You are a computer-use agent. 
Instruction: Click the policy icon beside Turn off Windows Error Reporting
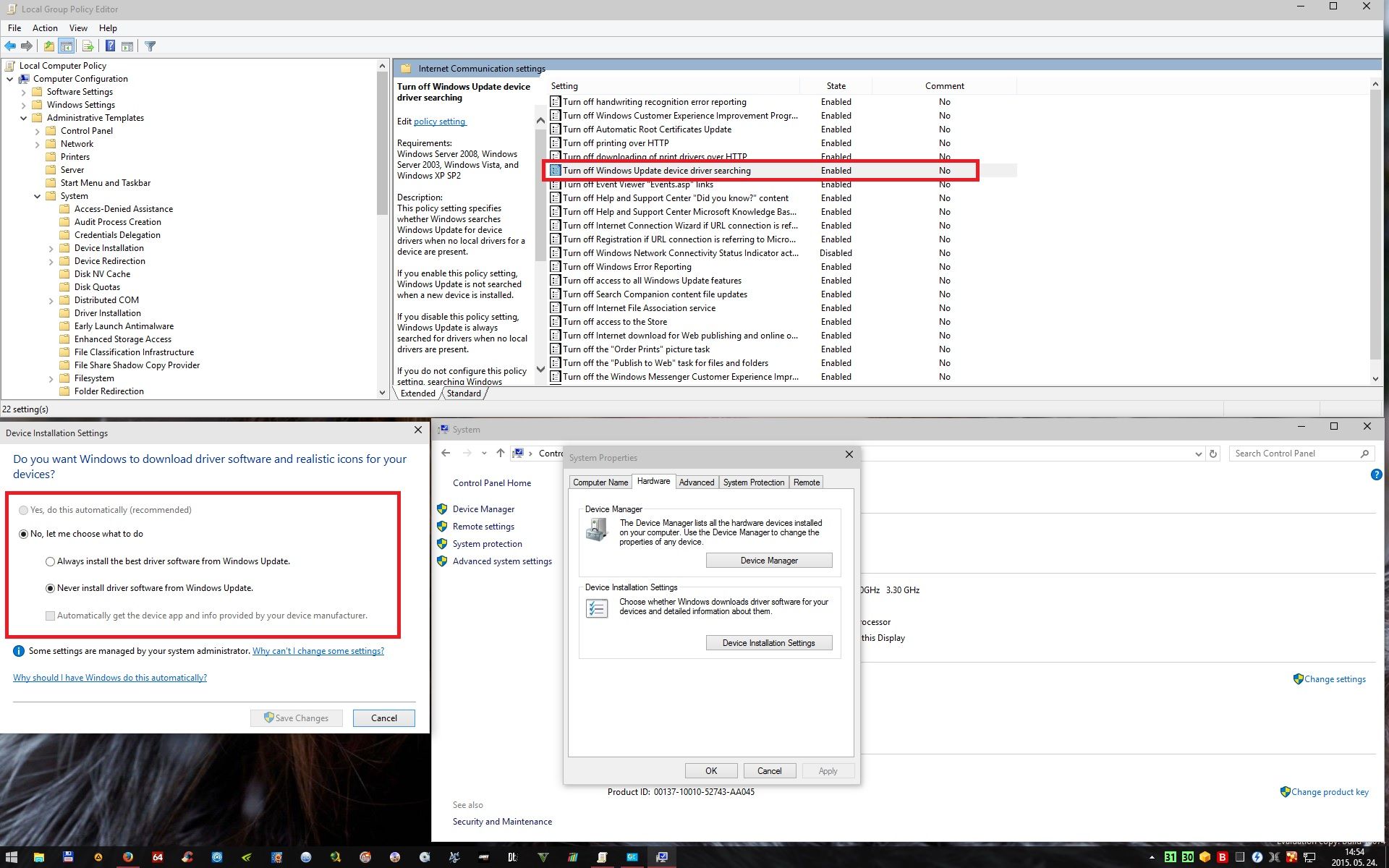click(555, 267)
